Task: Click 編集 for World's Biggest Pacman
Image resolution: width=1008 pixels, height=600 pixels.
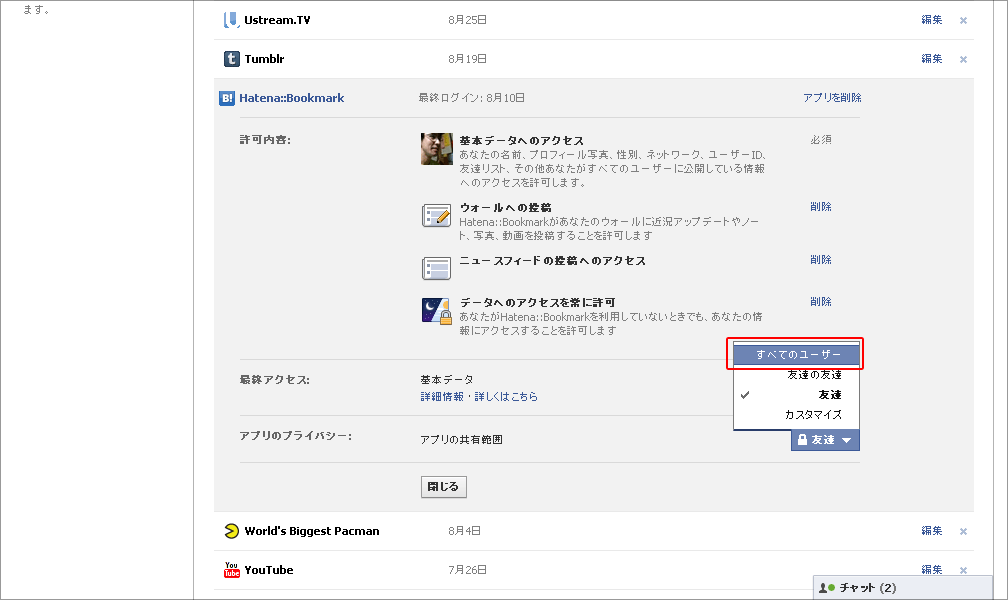Action: [932, 531]
